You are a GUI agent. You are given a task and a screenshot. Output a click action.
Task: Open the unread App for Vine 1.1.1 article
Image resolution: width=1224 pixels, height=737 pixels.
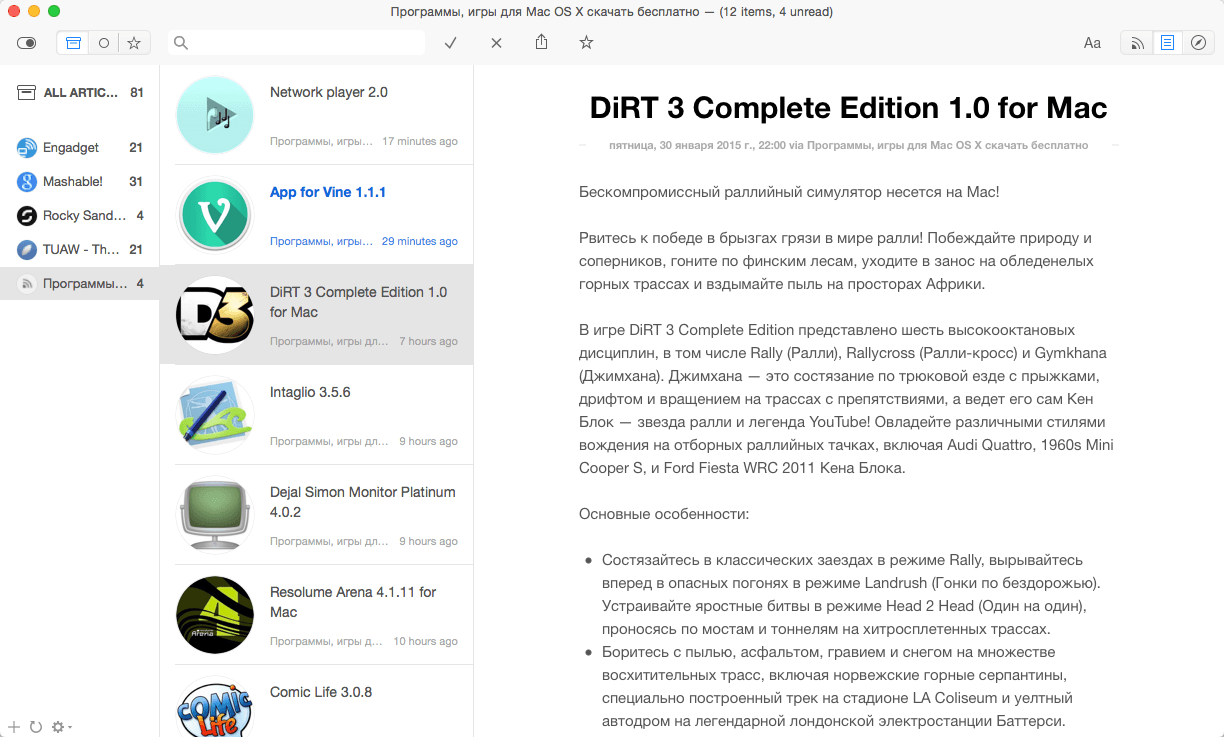(317, 215)
